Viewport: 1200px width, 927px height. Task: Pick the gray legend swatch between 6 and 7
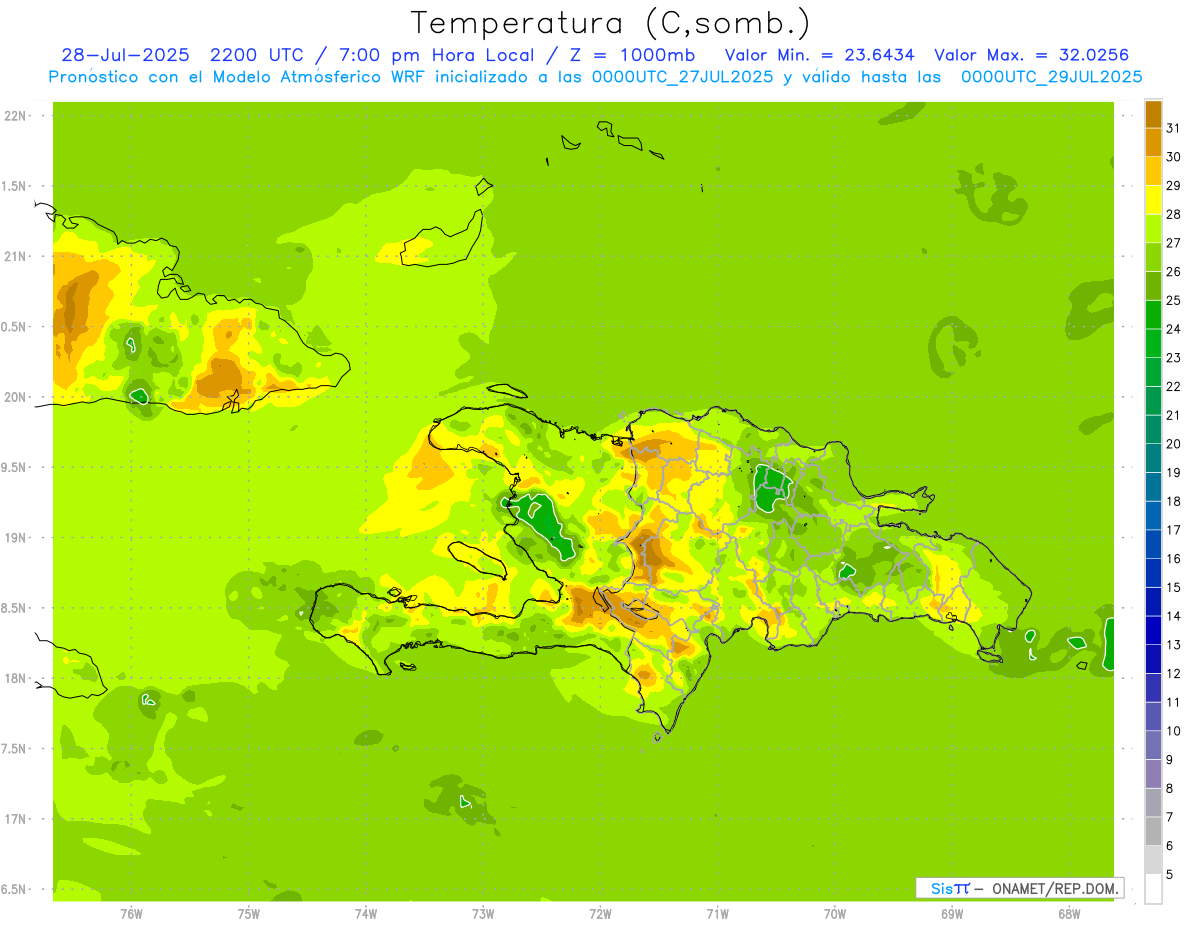1153,831
